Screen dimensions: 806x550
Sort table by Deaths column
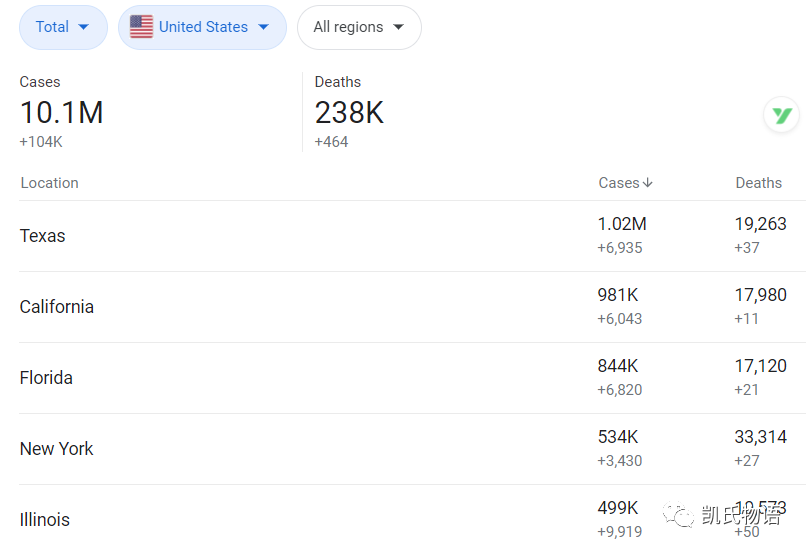[758, 183]
